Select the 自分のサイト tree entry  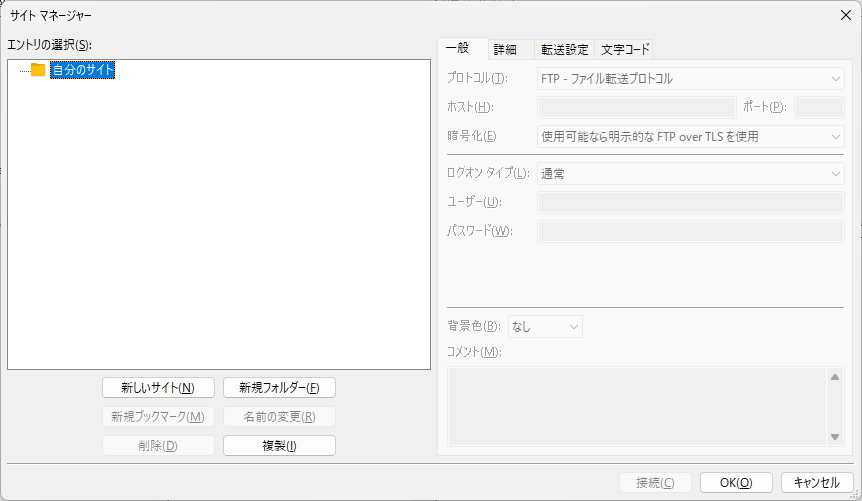coord(82,70)
